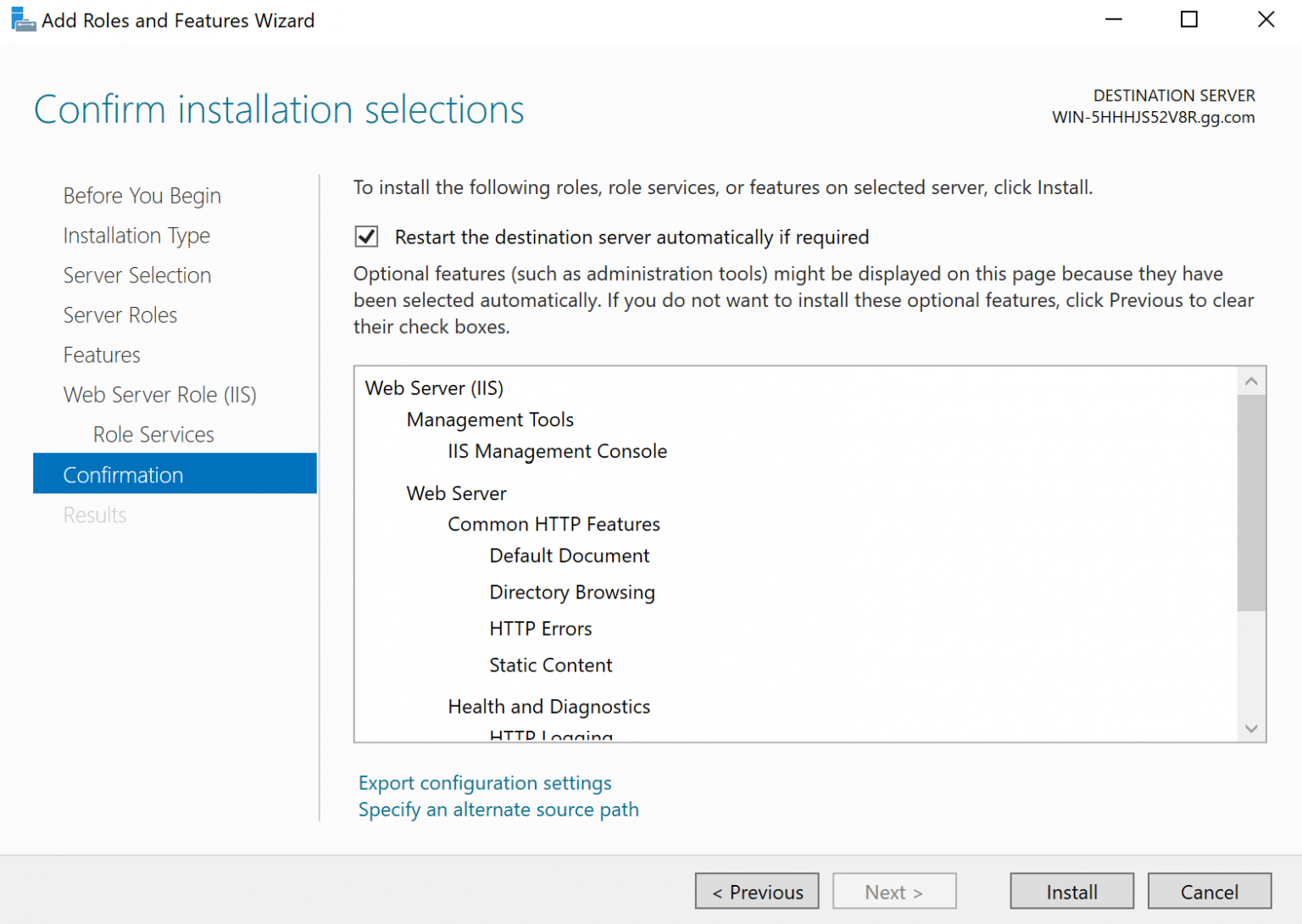Open the Role Services page
Image resolution: width=1302 pixels, height=924 pixels.
[153, 434]
